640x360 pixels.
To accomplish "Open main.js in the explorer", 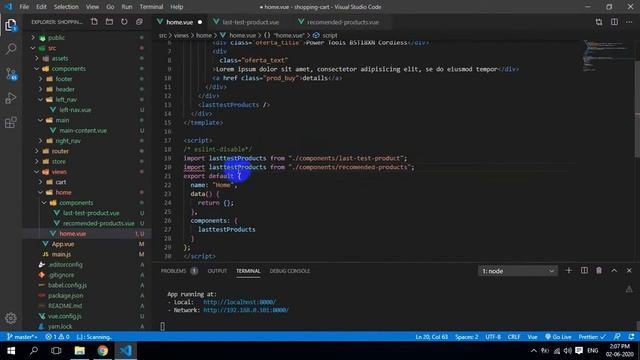I will coord(61,254).
